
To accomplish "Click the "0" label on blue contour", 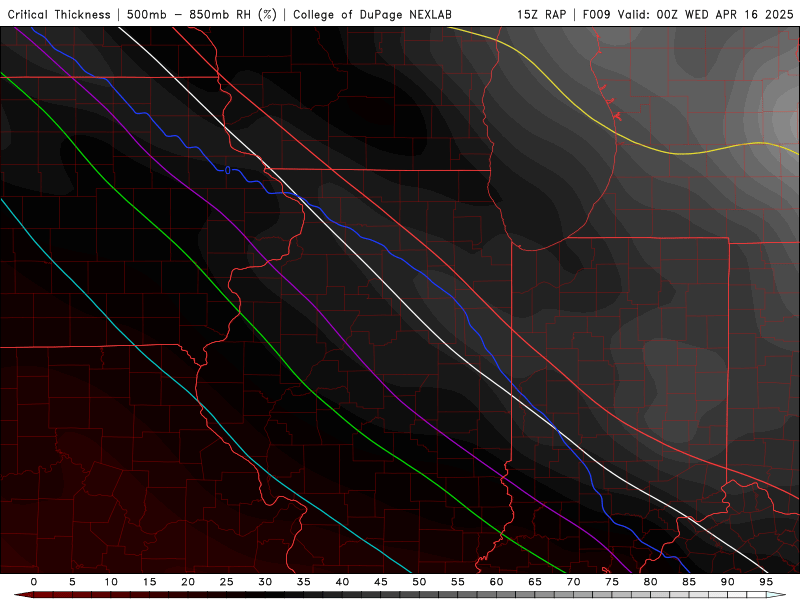I will click(228, 170).
